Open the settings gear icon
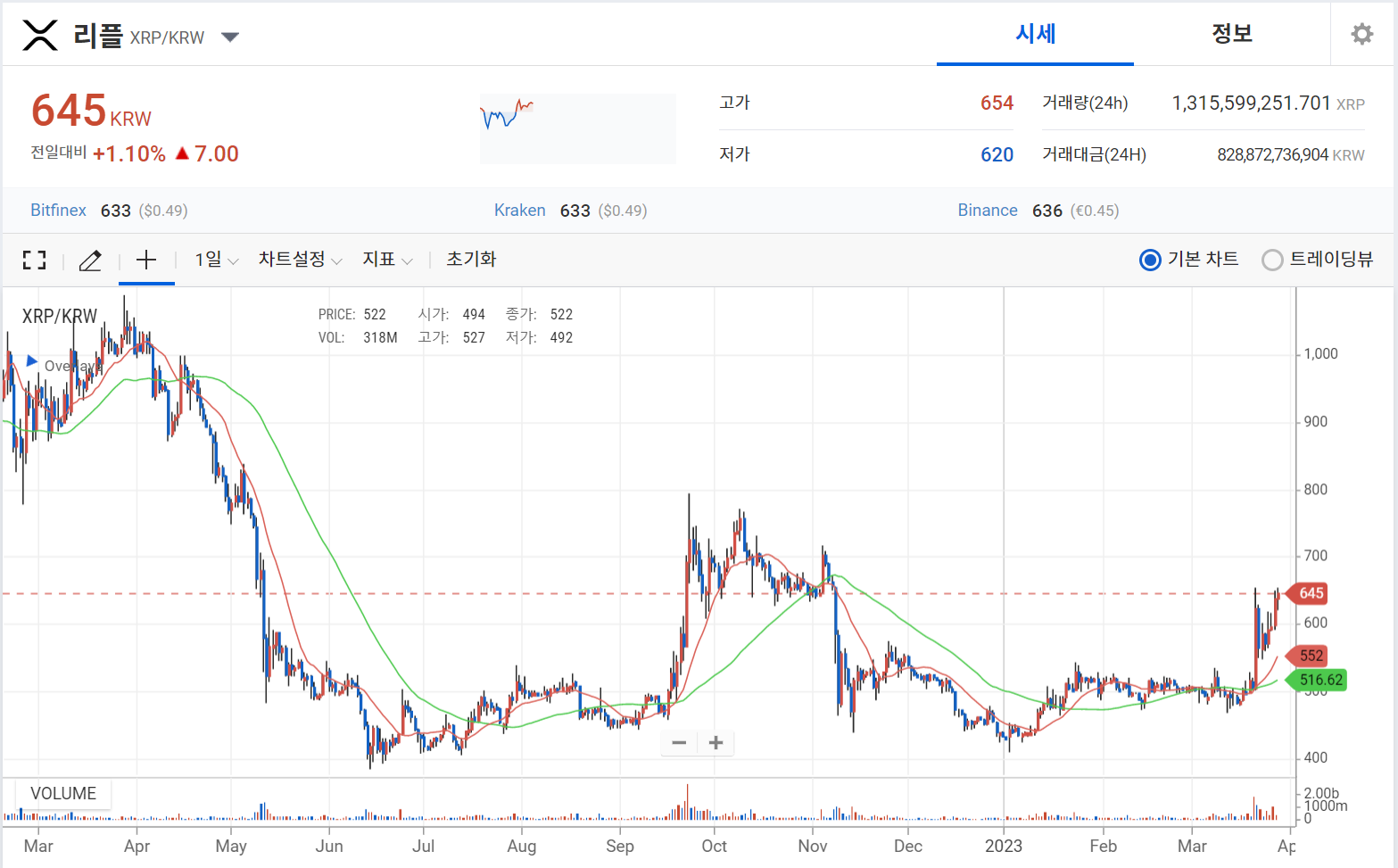This screenshot has height=868, width=1398. pyautogui.click(x=1361, y=34)
